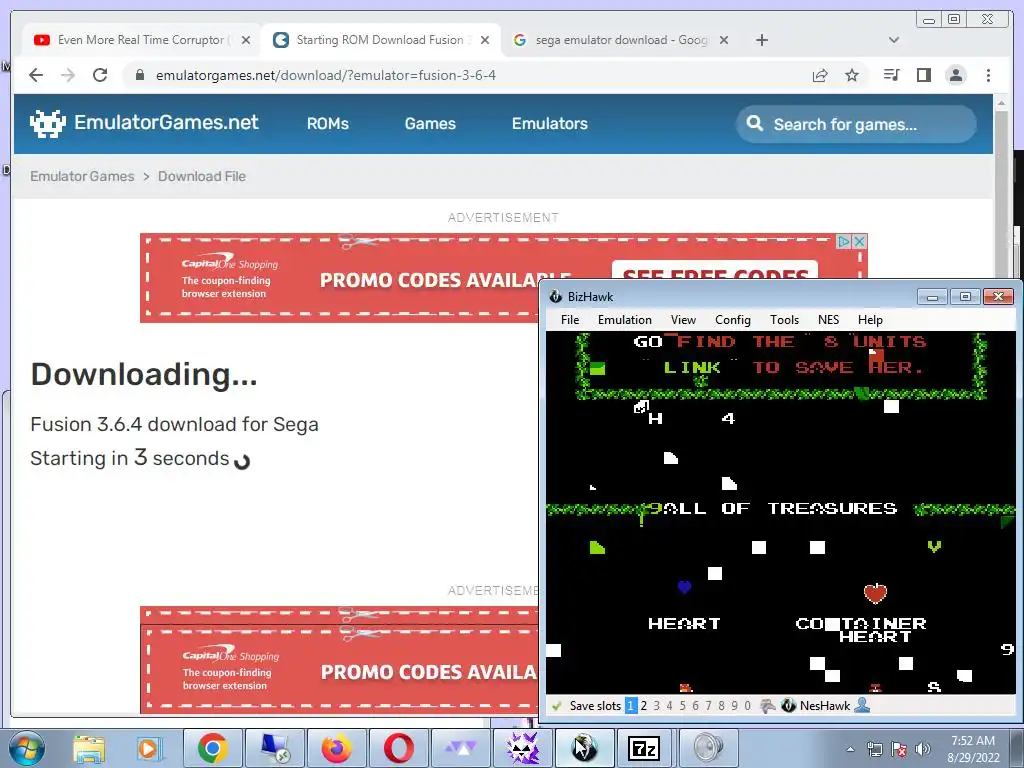Expand Chrome tab search chevron
Screen dimensions: 1024x768
[x=894, y=40]
